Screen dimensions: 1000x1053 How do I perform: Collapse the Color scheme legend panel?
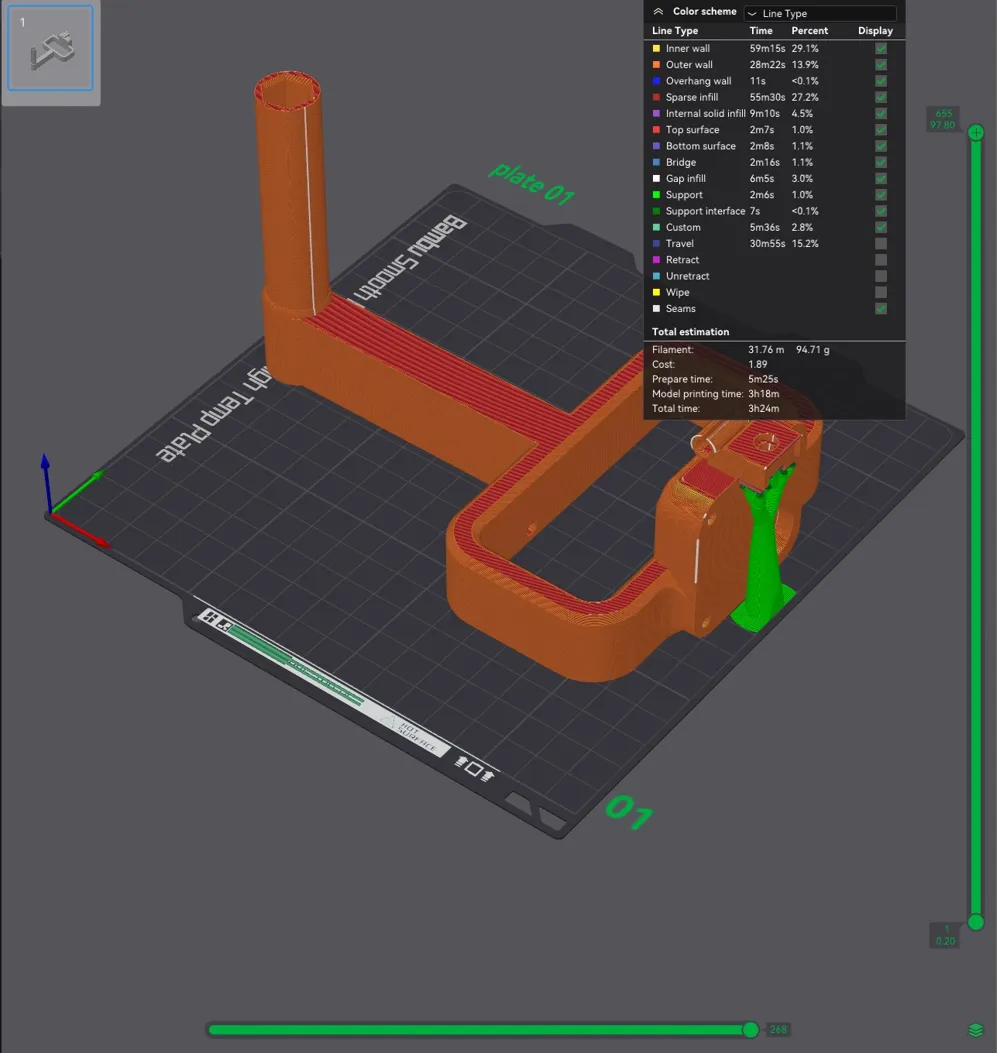click(x=658, y=12)
